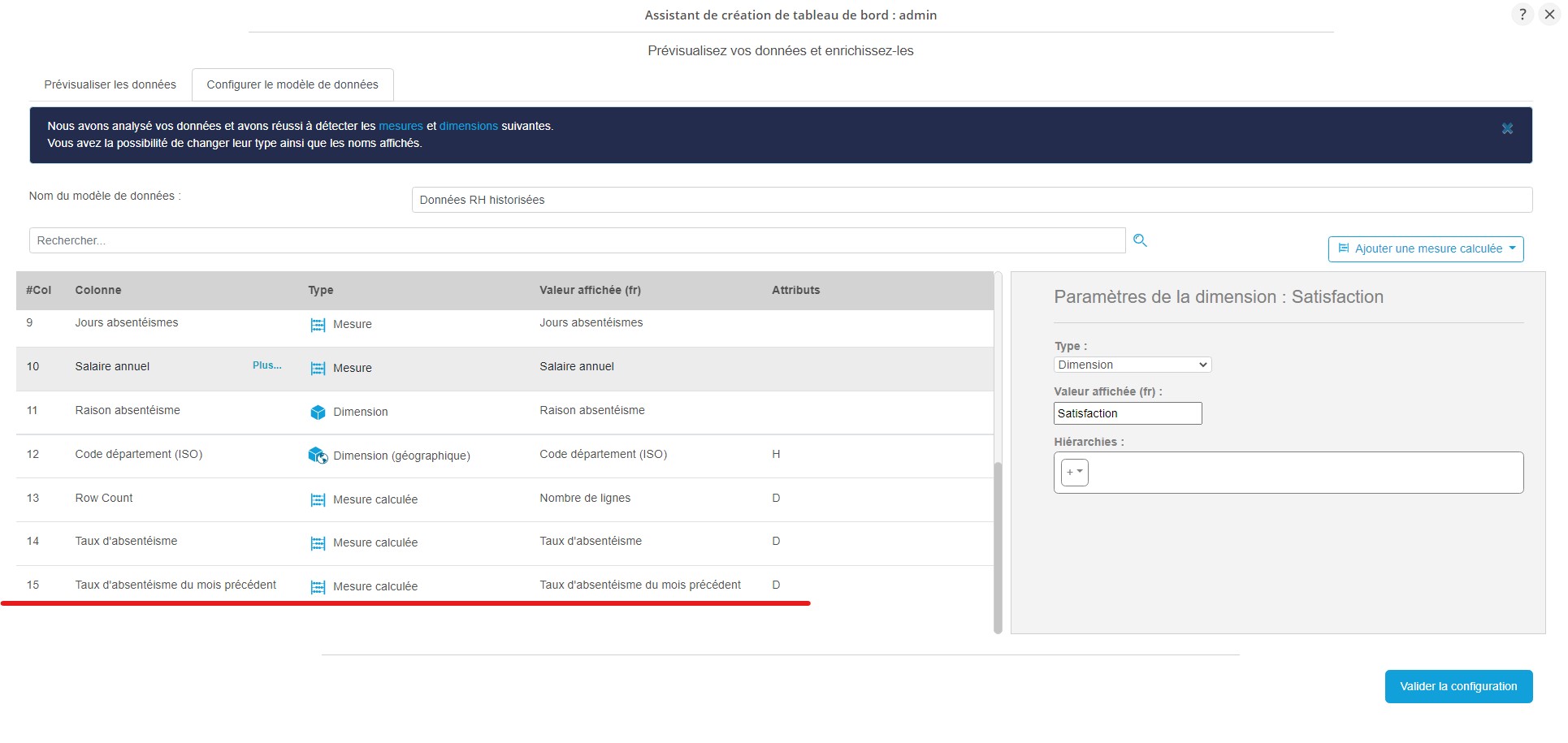The image size is (1568, 743).
Task: Click the Valeur affichée field showing Satisfaction
Action: (1127, 413)
